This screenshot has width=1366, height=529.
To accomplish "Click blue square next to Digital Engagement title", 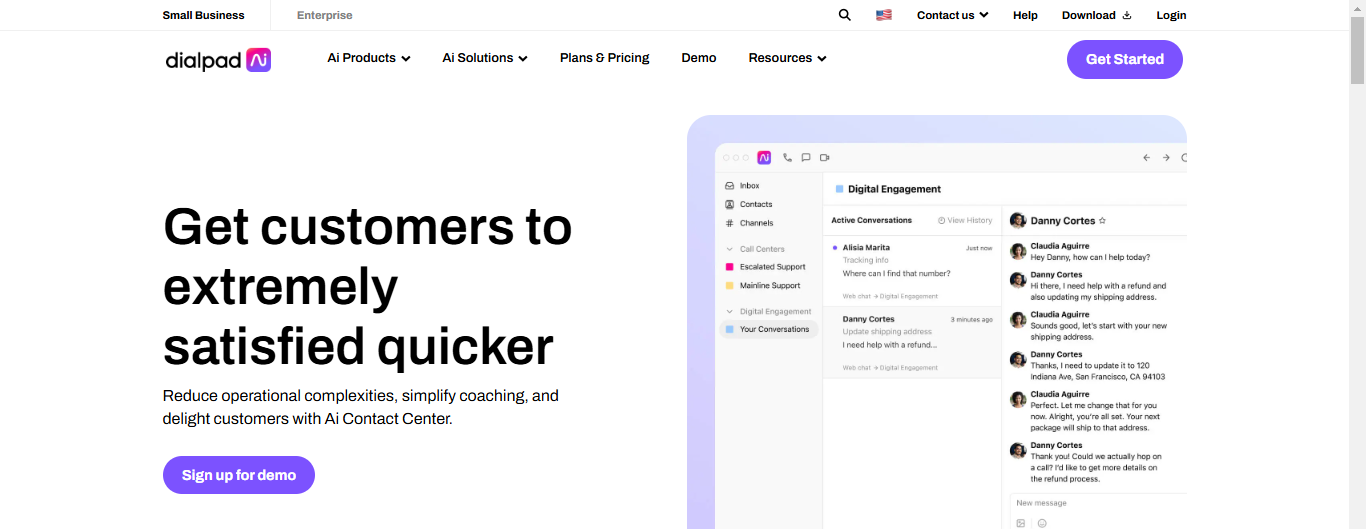I will coord(839,189).
